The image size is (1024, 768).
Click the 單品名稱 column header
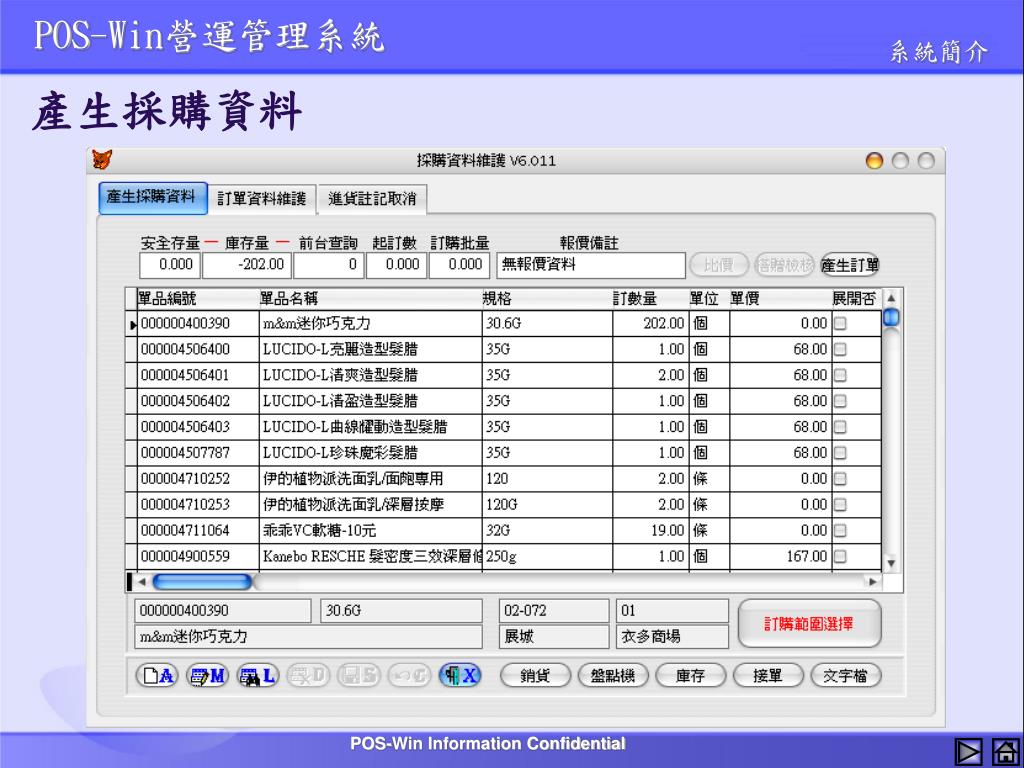370,299
